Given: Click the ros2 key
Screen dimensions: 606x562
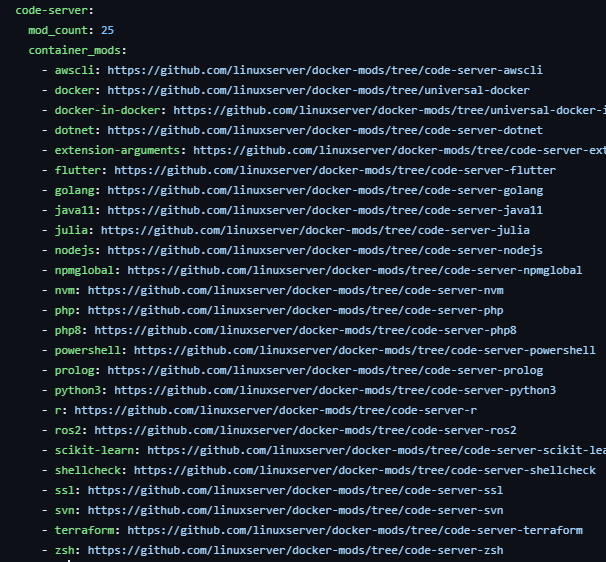Looking at the screenshot, I should click(x=68, y=431).
